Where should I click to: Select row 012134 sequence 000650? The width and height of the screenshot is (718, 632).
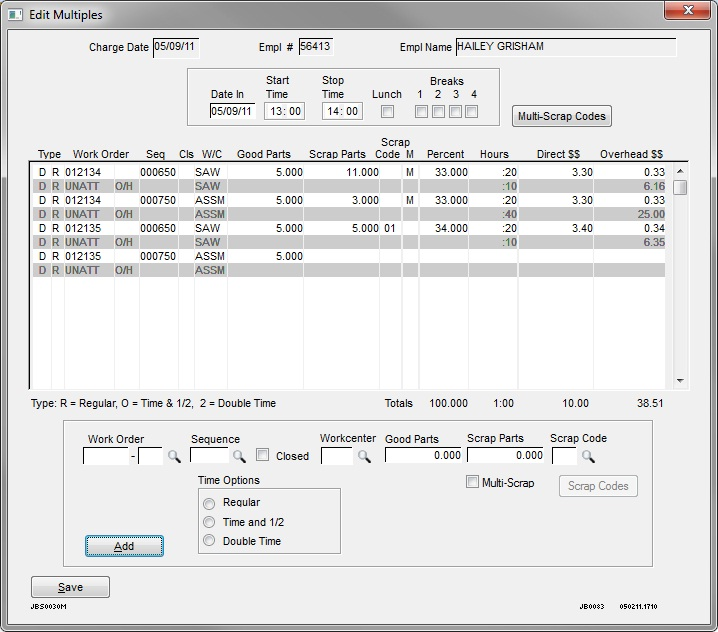pos(349,172)
